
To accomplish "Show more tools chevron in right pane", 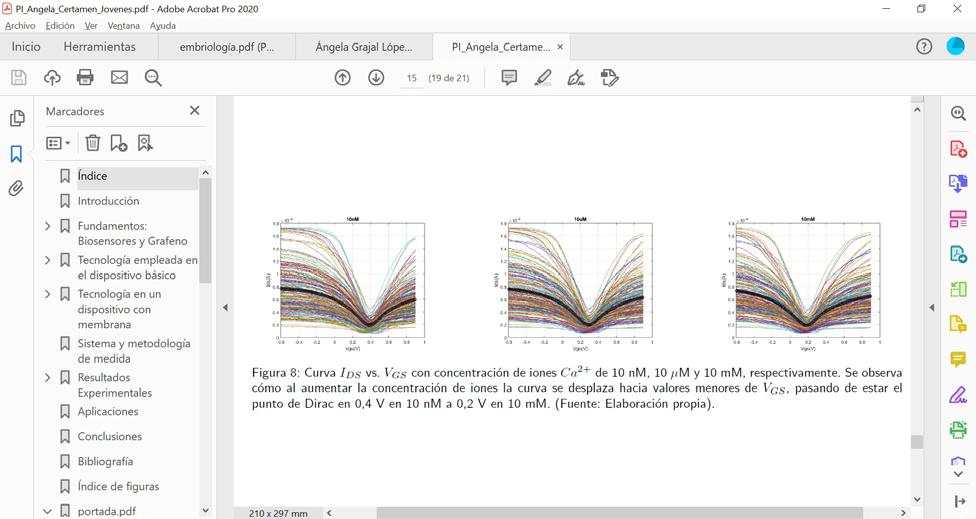I will point(959,474).
